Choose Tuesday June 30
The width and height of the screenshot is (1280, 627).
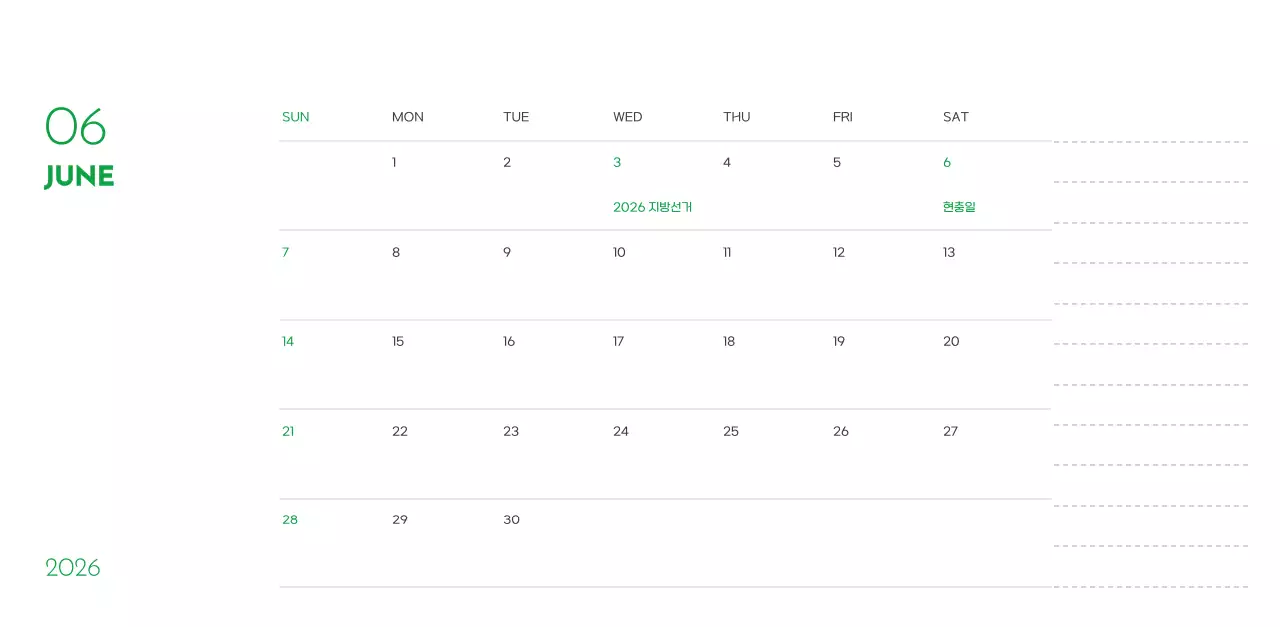click(x=511, y=520)
